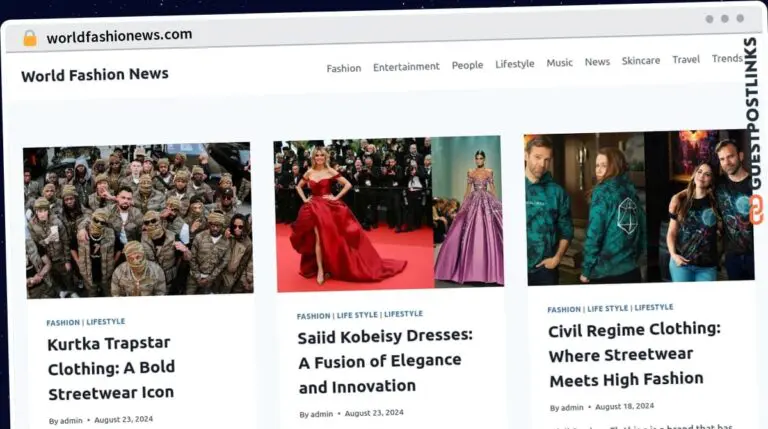The image size is (768, 429).
Task: Click the camouflage group photo thumbnail
Action: coord(138,220)
